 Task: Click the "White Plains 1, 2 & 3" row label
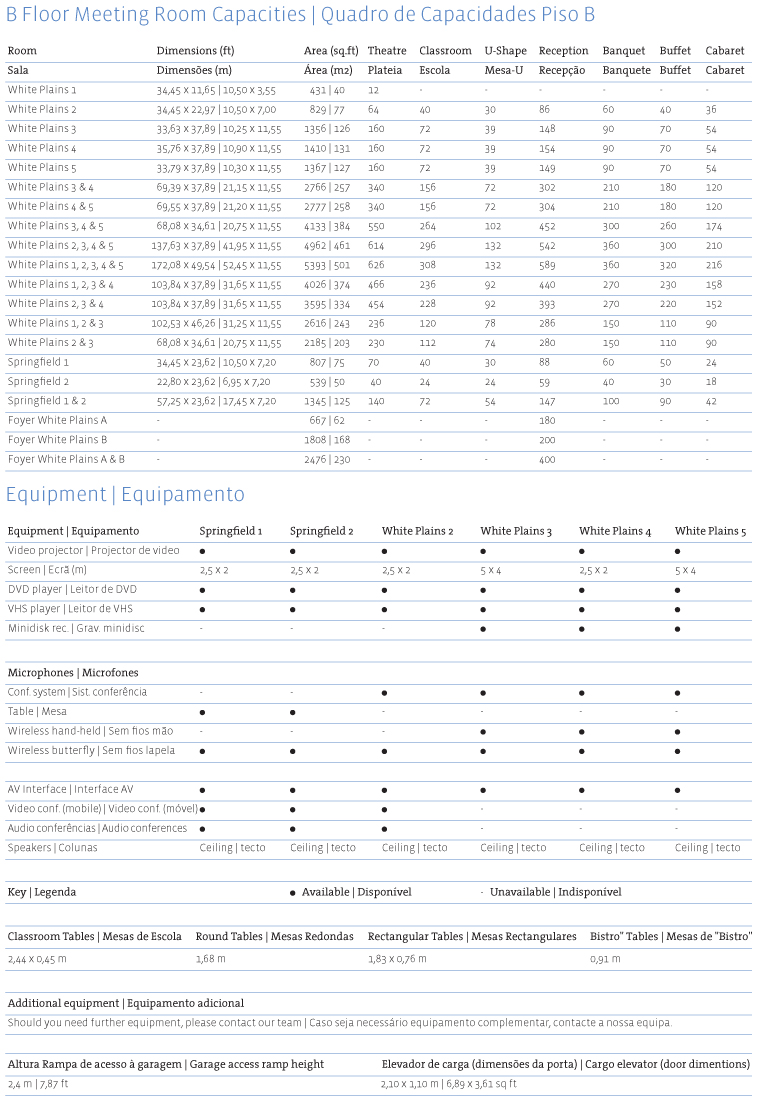pyautogui.click(x=55, y=323)
